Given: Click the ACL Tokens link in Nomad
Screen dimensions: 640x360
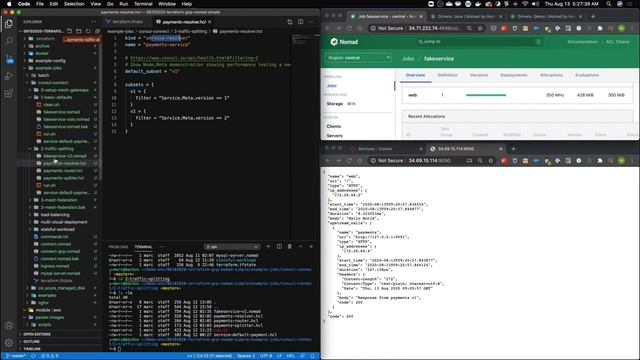Looking at the screenshot, I should [x=617, y=42].
